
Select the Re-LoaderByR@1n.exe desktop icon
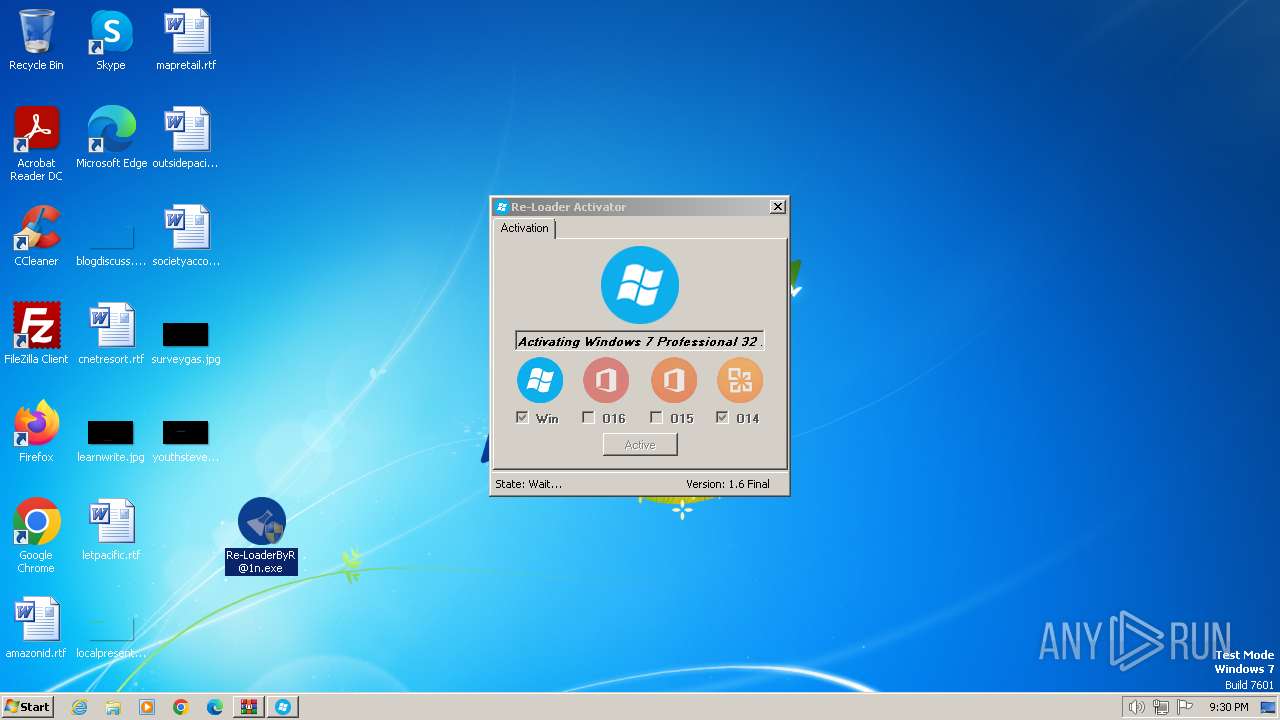tap(261, 536)
